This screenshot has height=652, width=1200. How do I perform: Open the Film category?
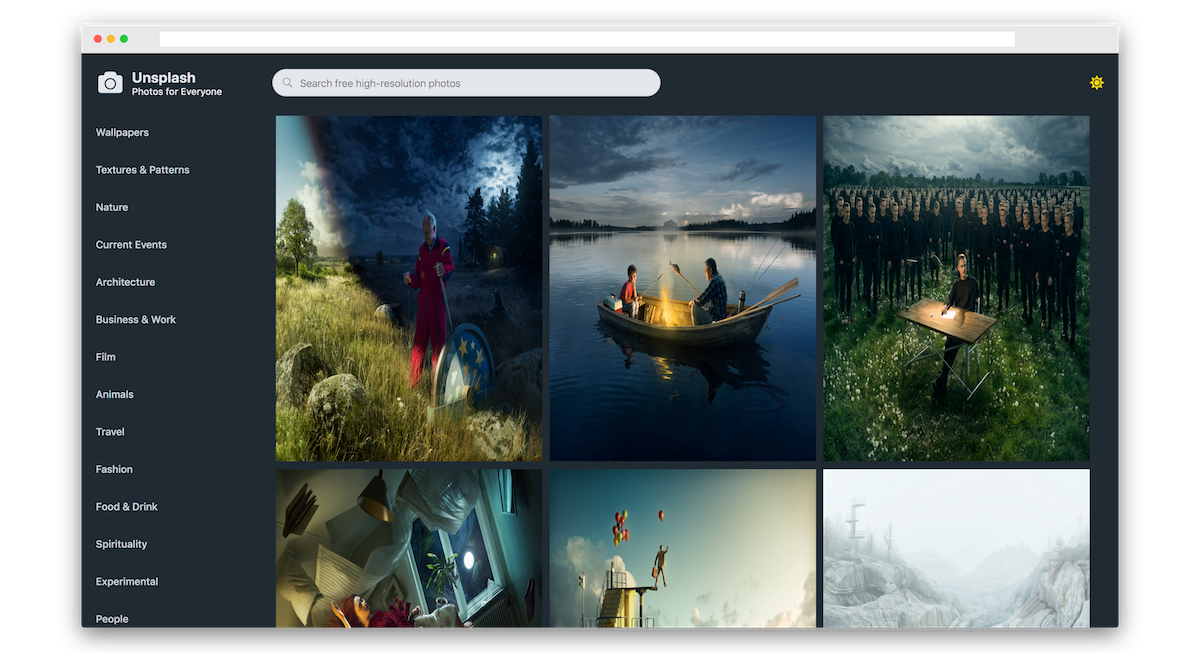tap(106, 357)
